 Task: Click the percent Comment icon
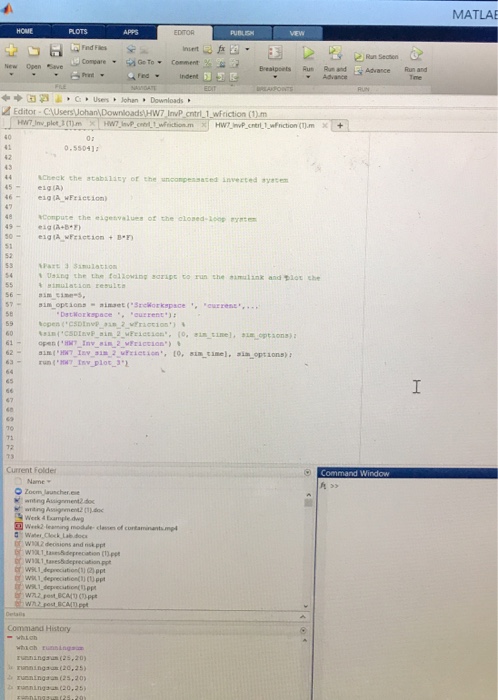point(208,63)
